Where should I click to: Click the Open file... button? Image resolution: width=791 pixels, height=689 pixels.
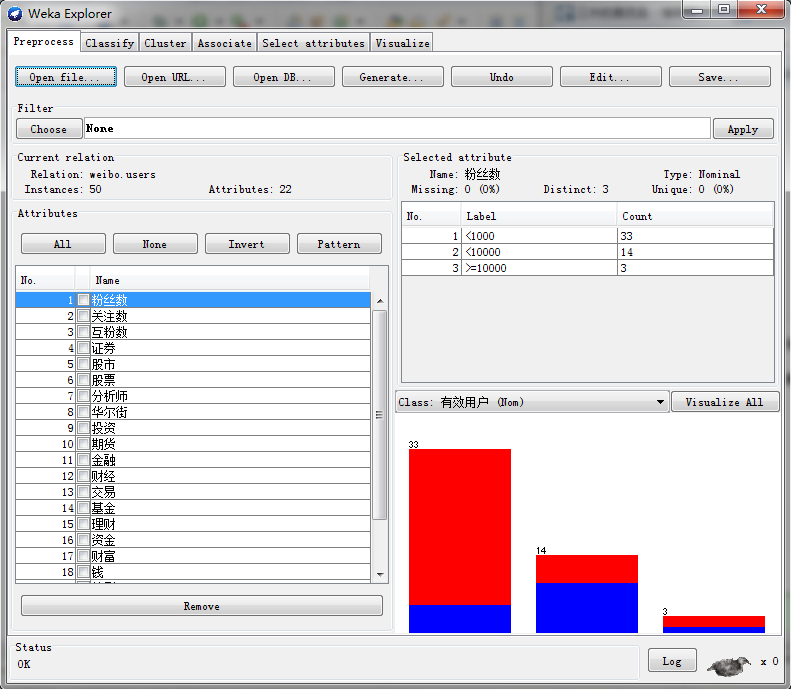(66, 77)
